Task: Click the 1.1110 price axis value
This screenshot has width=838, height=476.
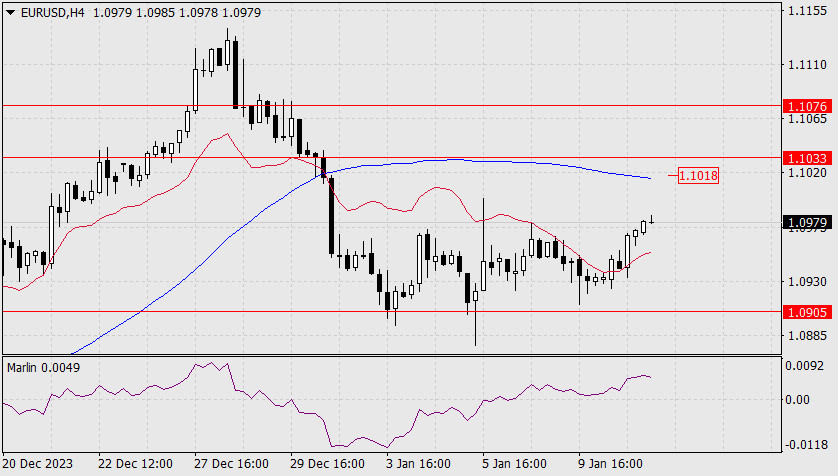Action: [x=808, y=65]
